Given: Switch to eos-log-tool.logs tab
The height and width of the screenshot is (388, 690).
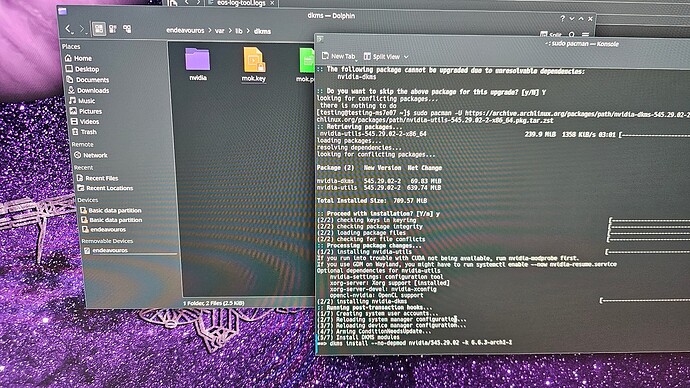Looking at the screenshot, I should pyautogui.click(x=241, y=3).
